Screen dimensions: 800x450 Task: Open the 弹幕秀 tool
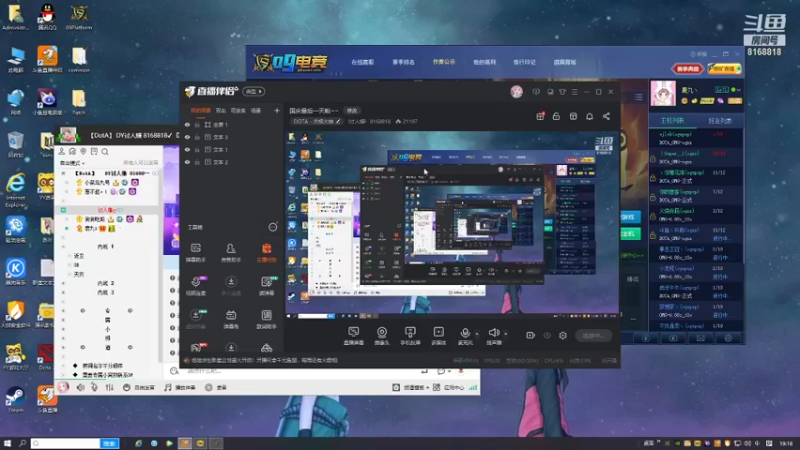(231, 319)
